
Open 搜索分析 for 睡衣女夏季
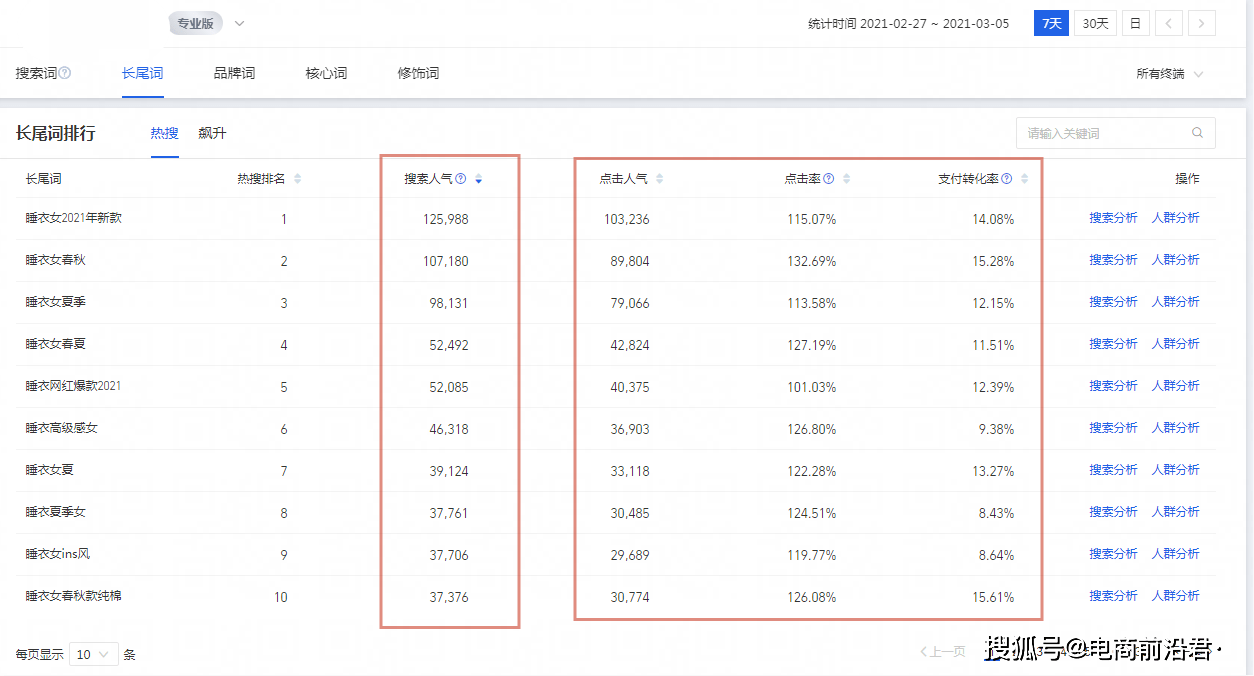click(1113, 302)
